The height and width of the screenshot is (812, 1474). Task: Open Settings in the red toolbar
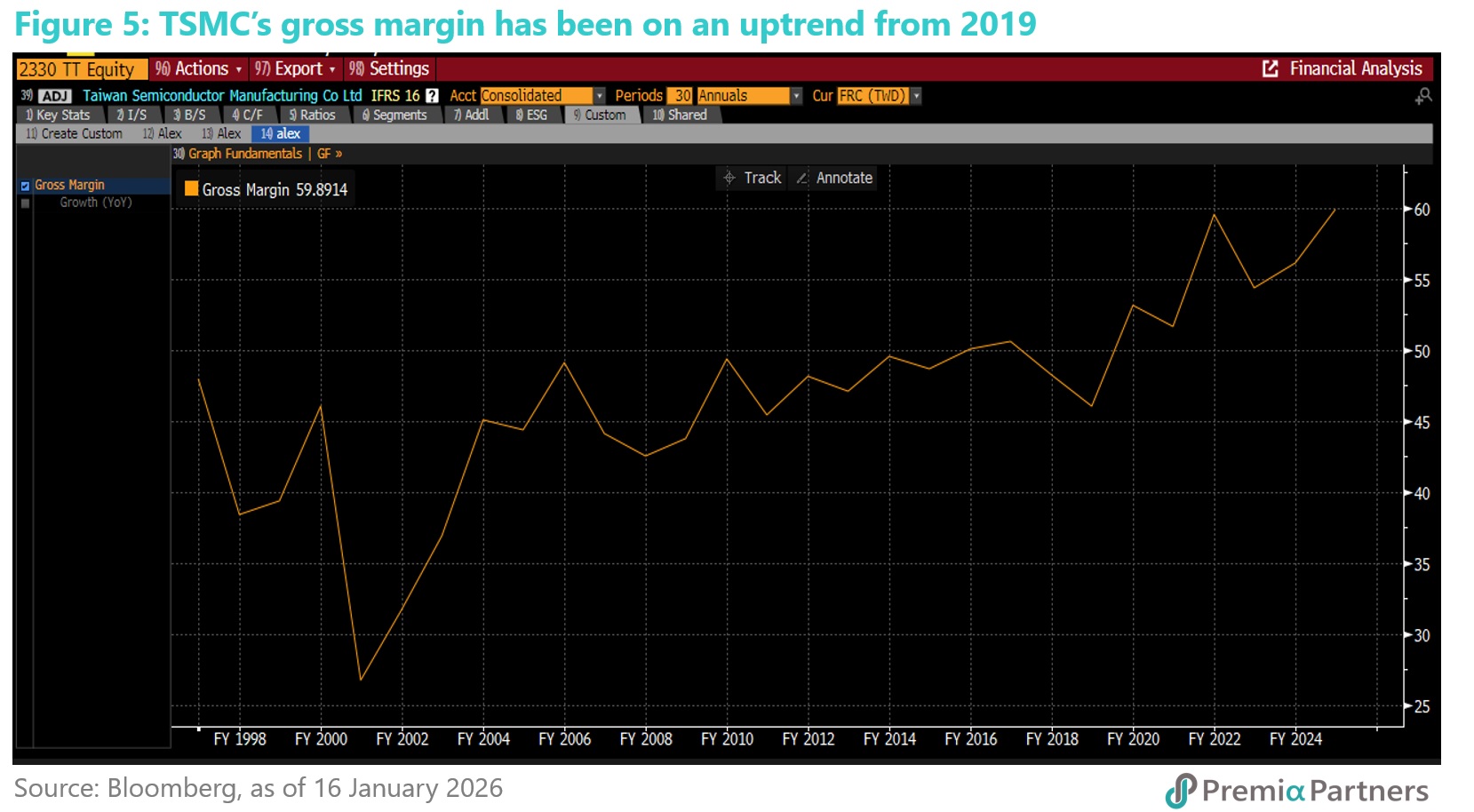(x=389, y=68)
